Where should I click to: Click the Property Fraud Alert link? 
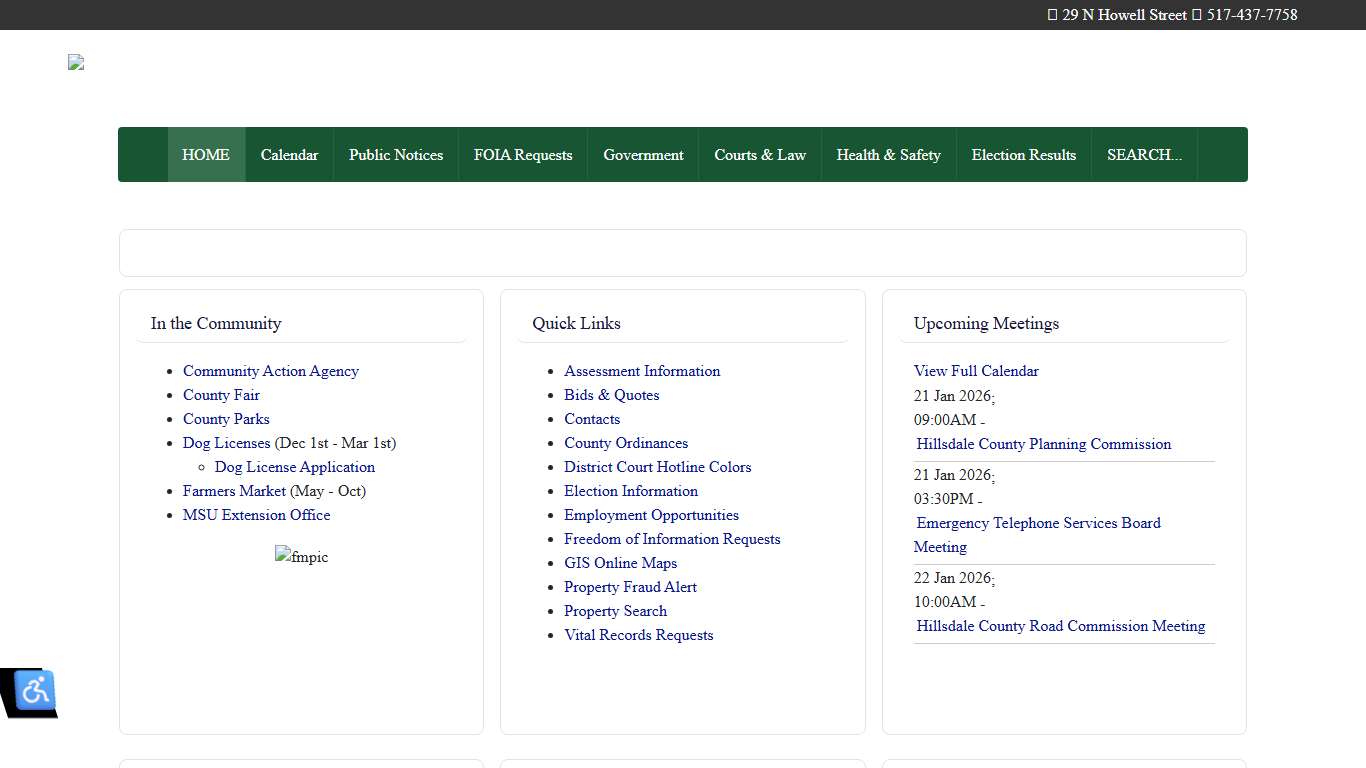[630, 587]
